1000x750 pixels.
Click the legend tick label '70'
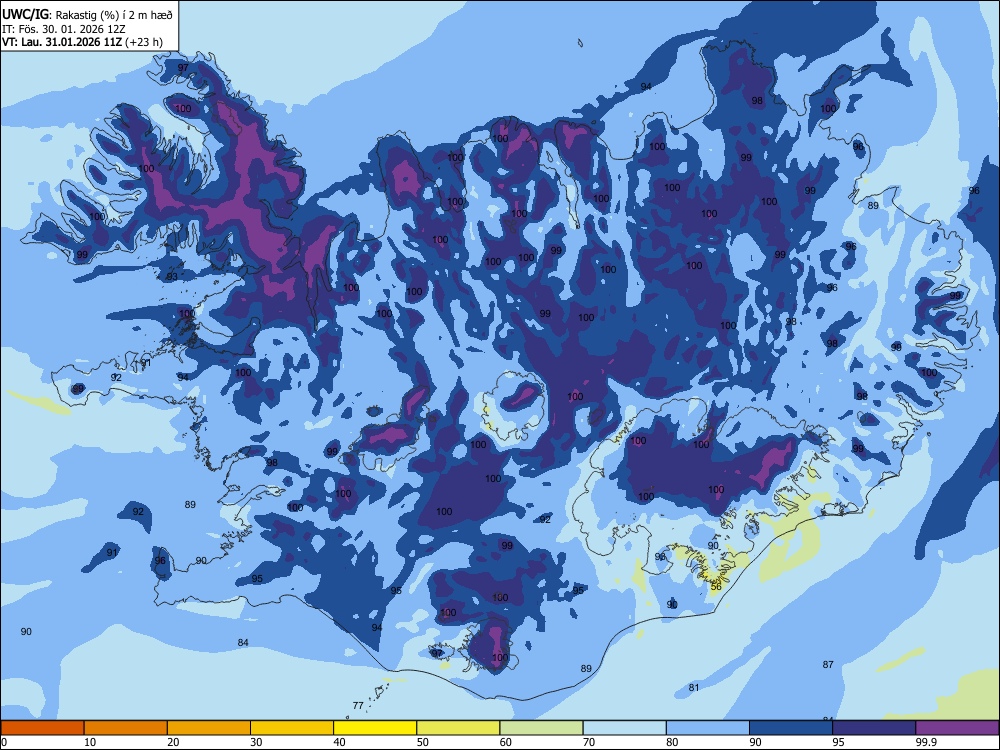point(589,742)
